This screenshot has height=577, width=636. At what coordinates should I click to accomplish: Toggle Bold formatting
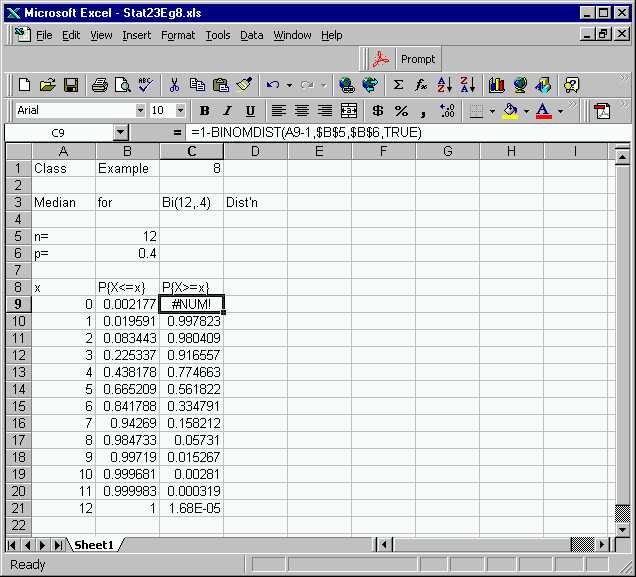205,111
